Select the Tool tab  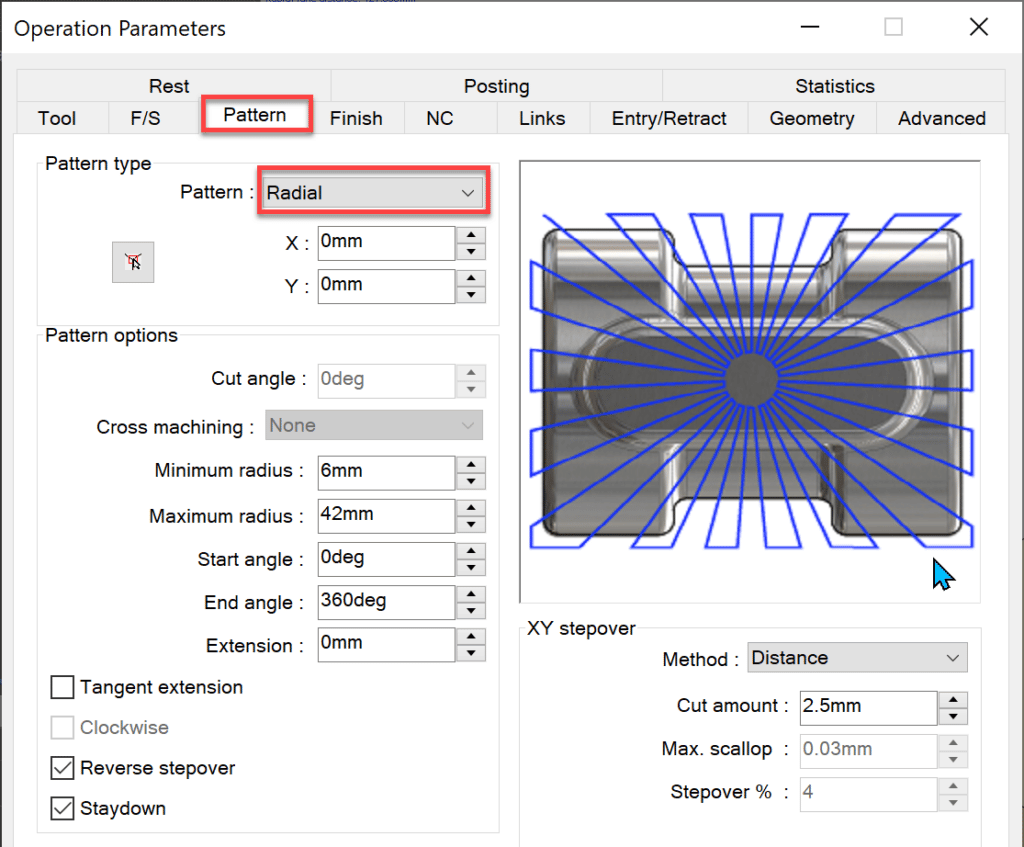pyautogui.click(x=55, y=118)
